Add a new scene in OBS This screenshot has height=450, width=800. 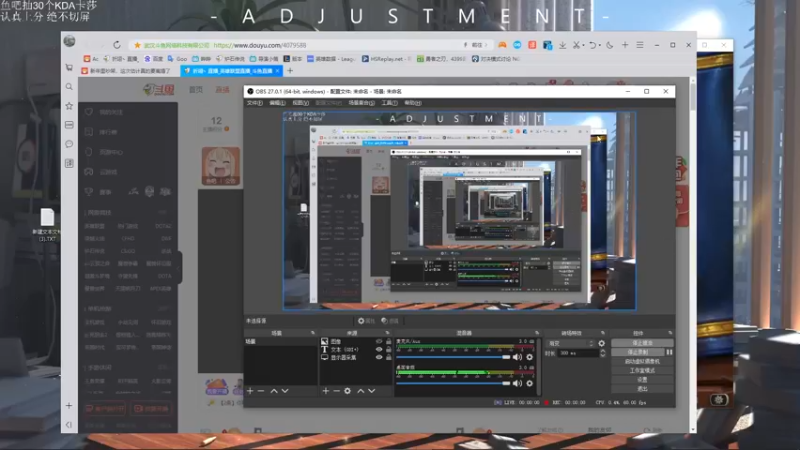(x=250, y=391)
